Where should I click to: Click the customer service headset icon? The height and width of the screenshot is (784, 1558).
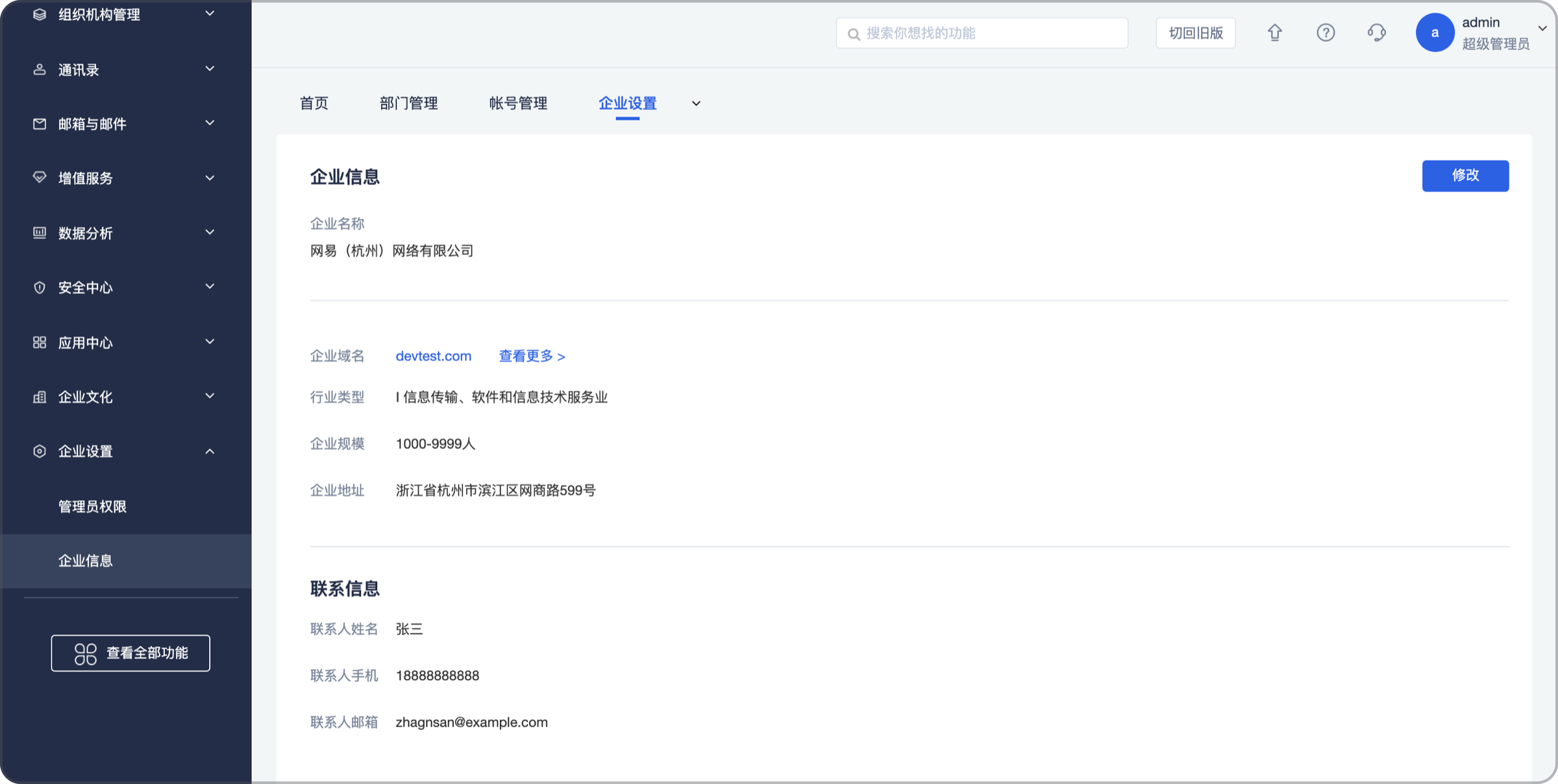[x=1376, y=33]
